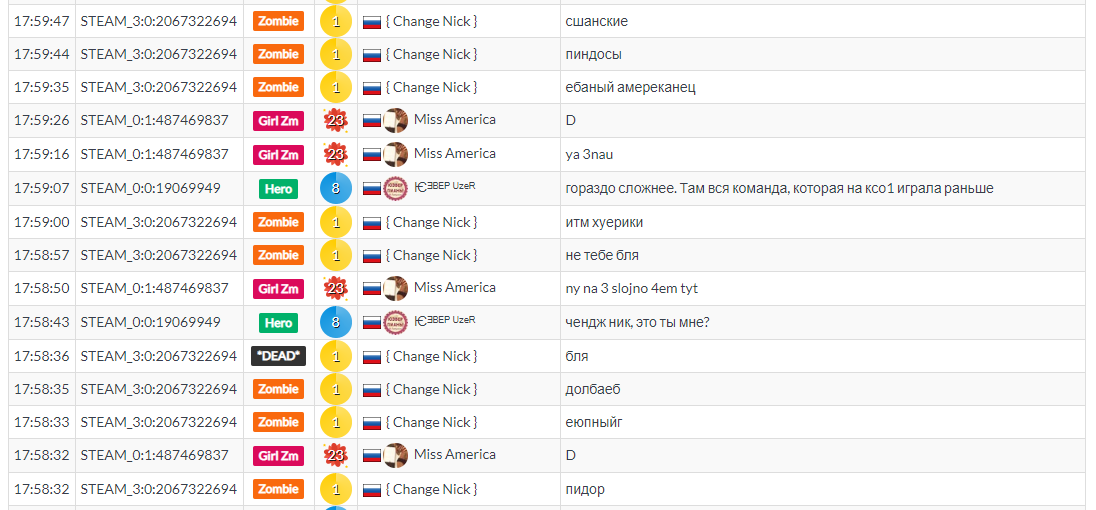Image resolution: width=1096 pixels, height=510 pixels.
Task: Click the *DEAD* status tag
Action: (x=278, y=356)
